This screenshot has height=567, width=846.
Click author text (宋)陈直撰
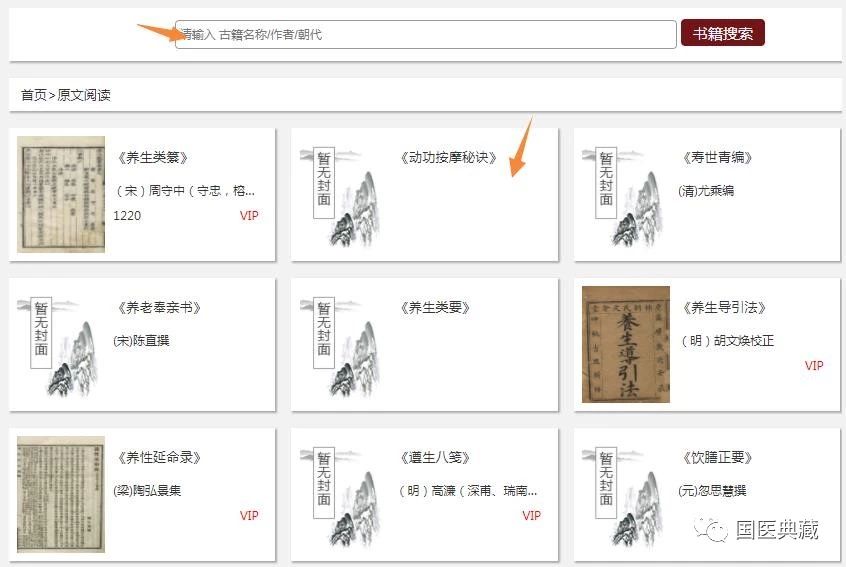pyautogui.click(x=141, y=340)
